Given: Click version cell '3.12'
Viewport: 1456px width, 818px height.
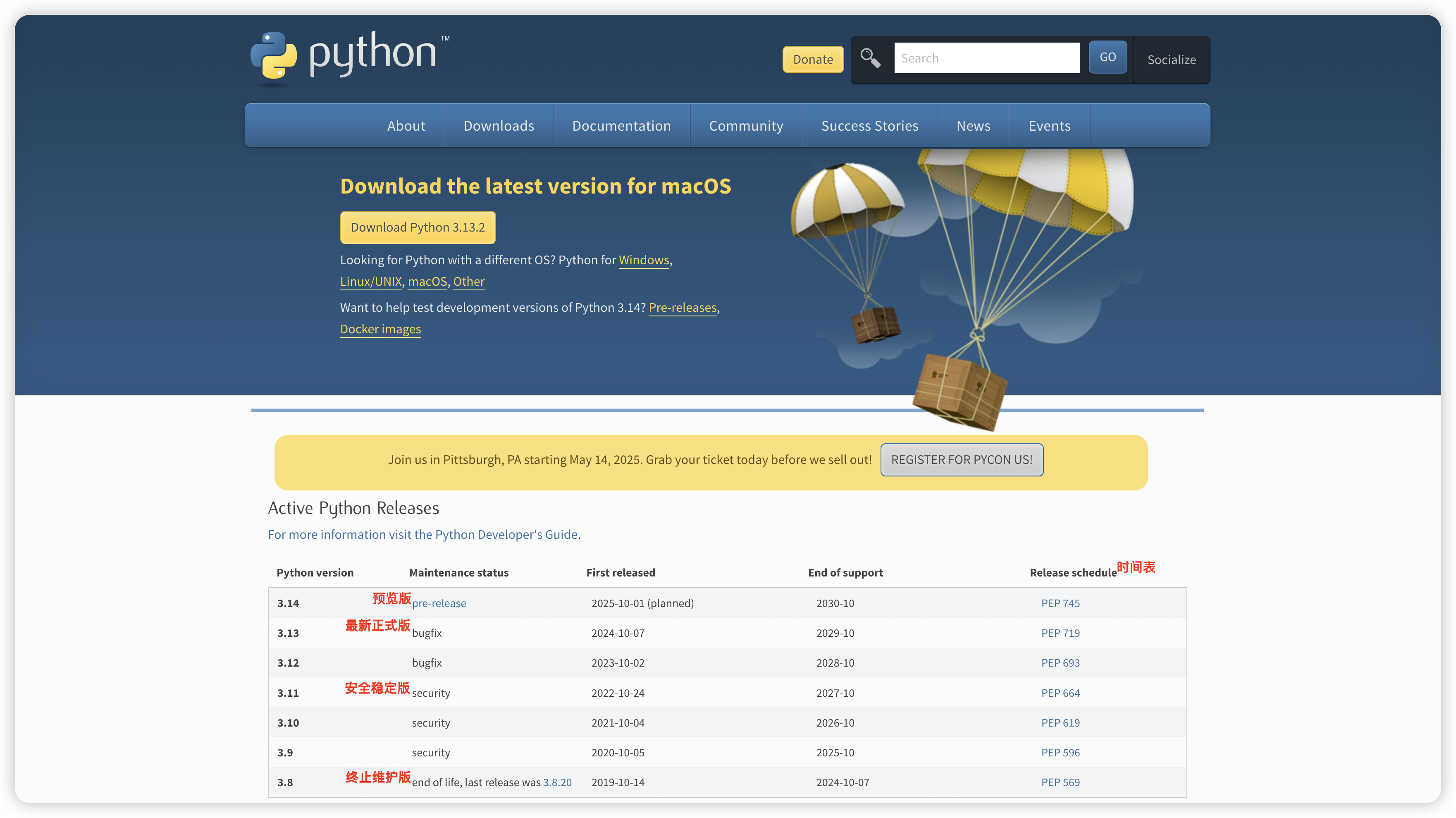Looking at the screenshot, I should (288, 663).
